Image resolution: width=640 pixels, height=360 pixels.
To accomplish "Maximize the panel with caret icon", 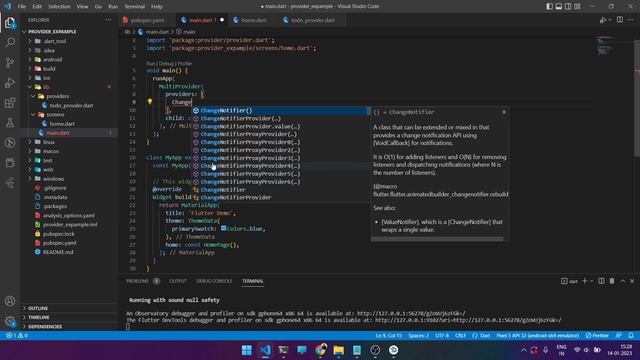I will coord(622,281).
